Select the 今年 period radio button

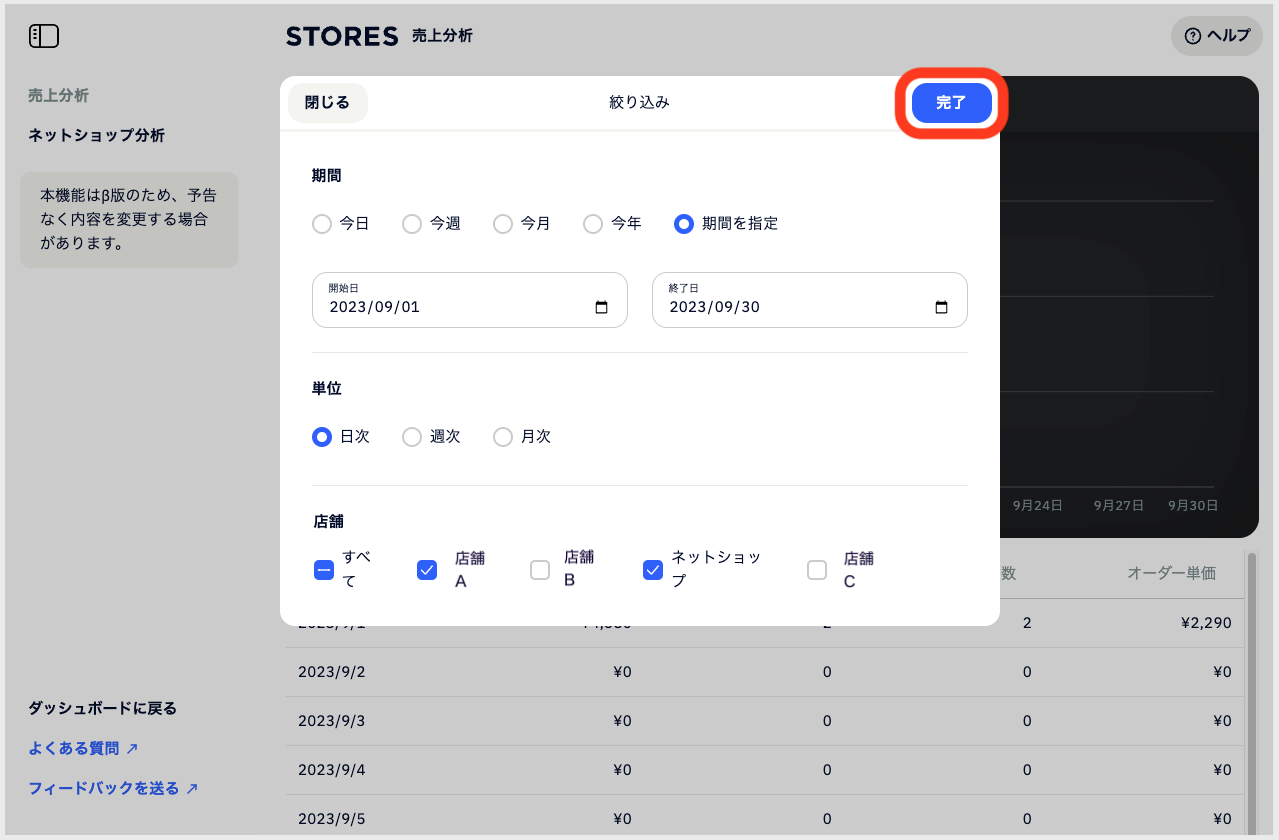pos(593,224)
